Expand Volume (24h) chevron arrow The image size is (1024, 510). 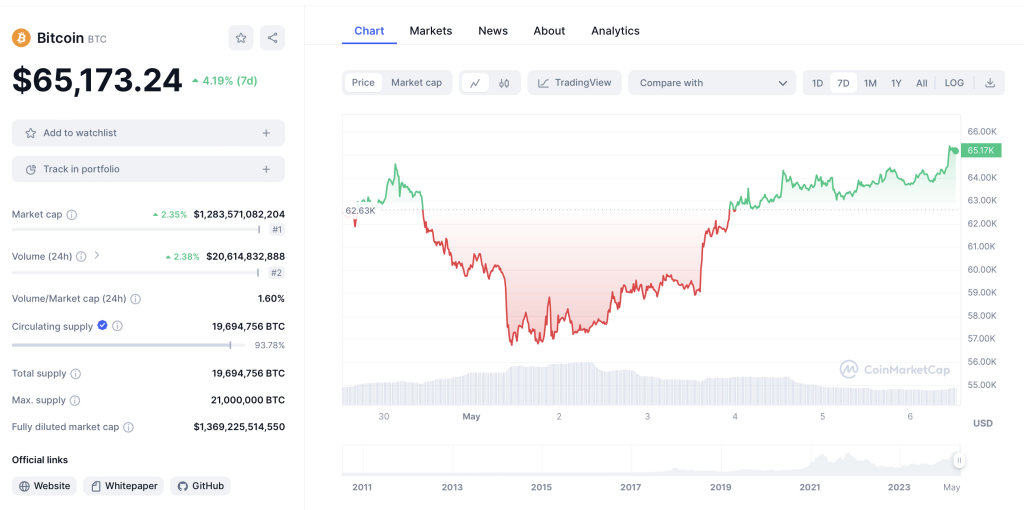97,255
